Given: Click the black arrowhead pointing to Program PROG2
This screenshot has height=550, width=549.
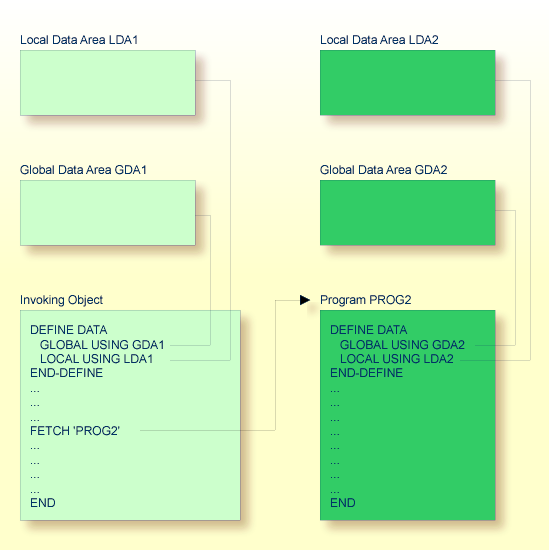Looking at the screenshot, I should [x=305, y=300].
